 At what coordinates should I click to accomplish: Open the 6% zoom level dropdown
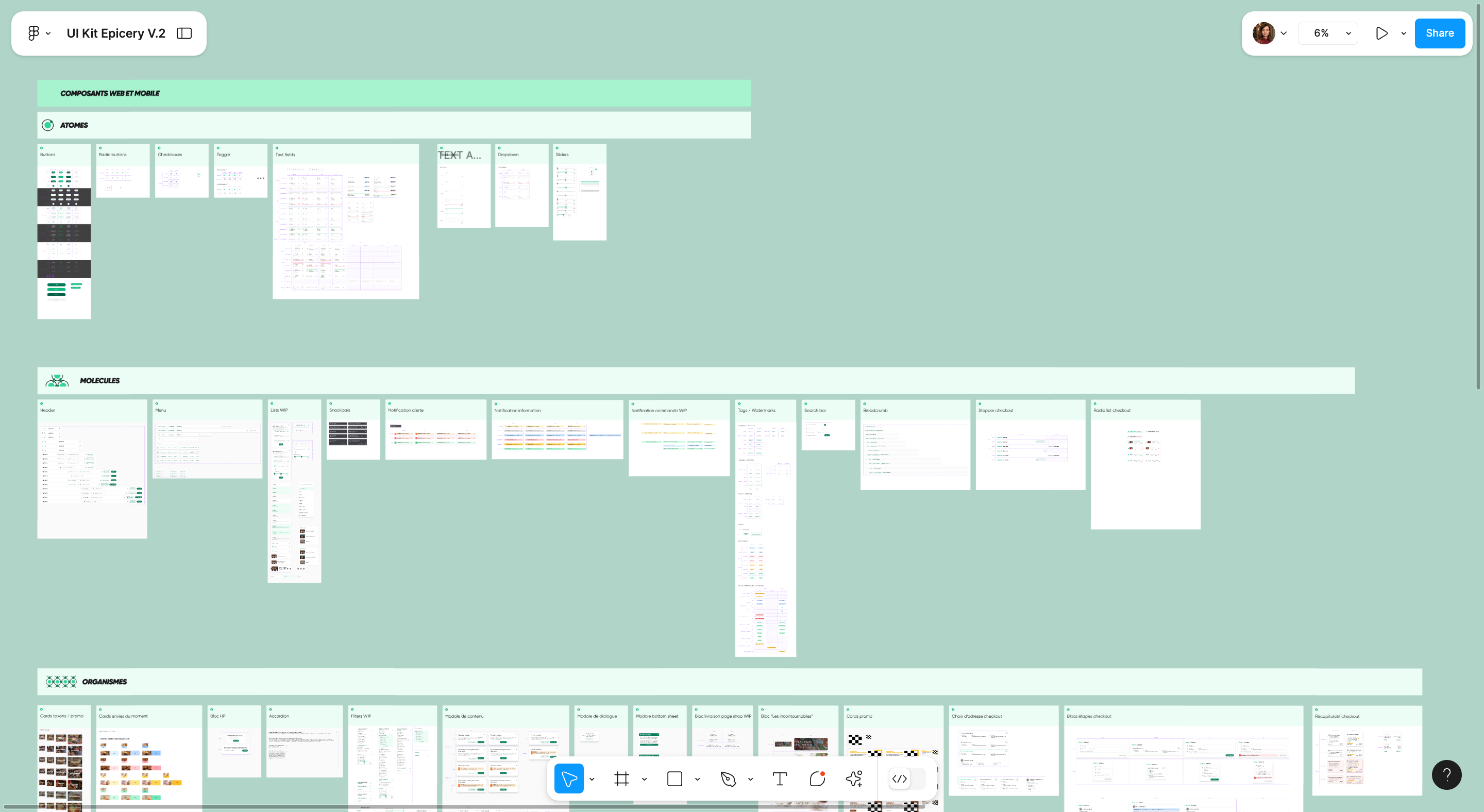click(x=1328, y=33)
